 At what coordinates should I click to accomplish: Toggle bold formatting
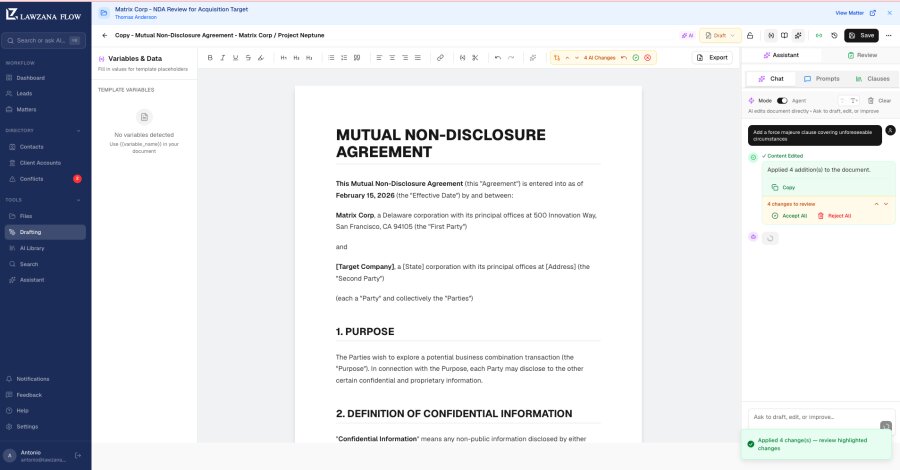210,57
